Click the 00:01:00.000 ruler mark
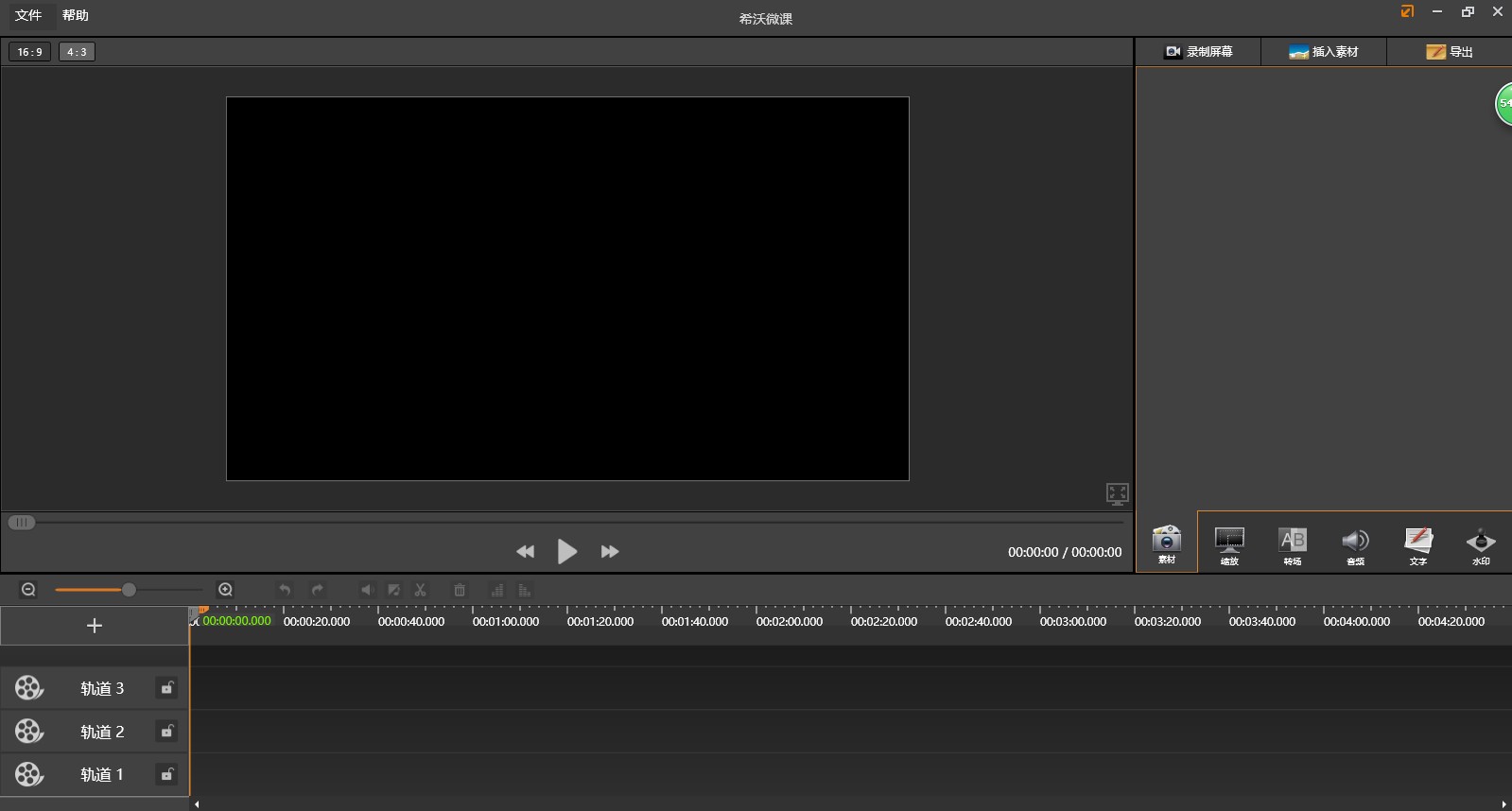Viewport: 1512px width, 811px height. 506,621
